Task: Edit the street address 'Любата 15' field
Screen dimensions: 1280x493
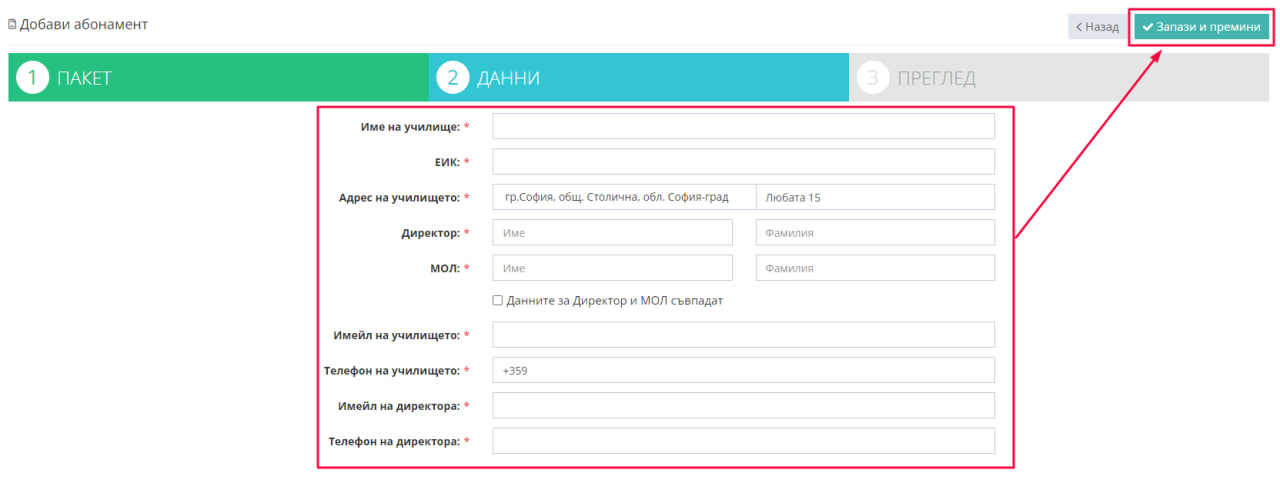Action: (875, 198)
